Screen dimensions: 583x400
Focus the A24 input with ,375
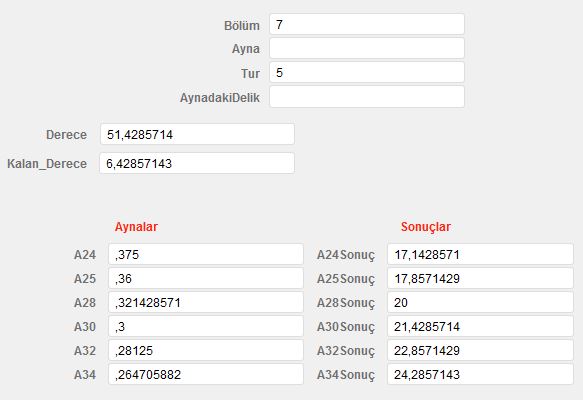206,255
